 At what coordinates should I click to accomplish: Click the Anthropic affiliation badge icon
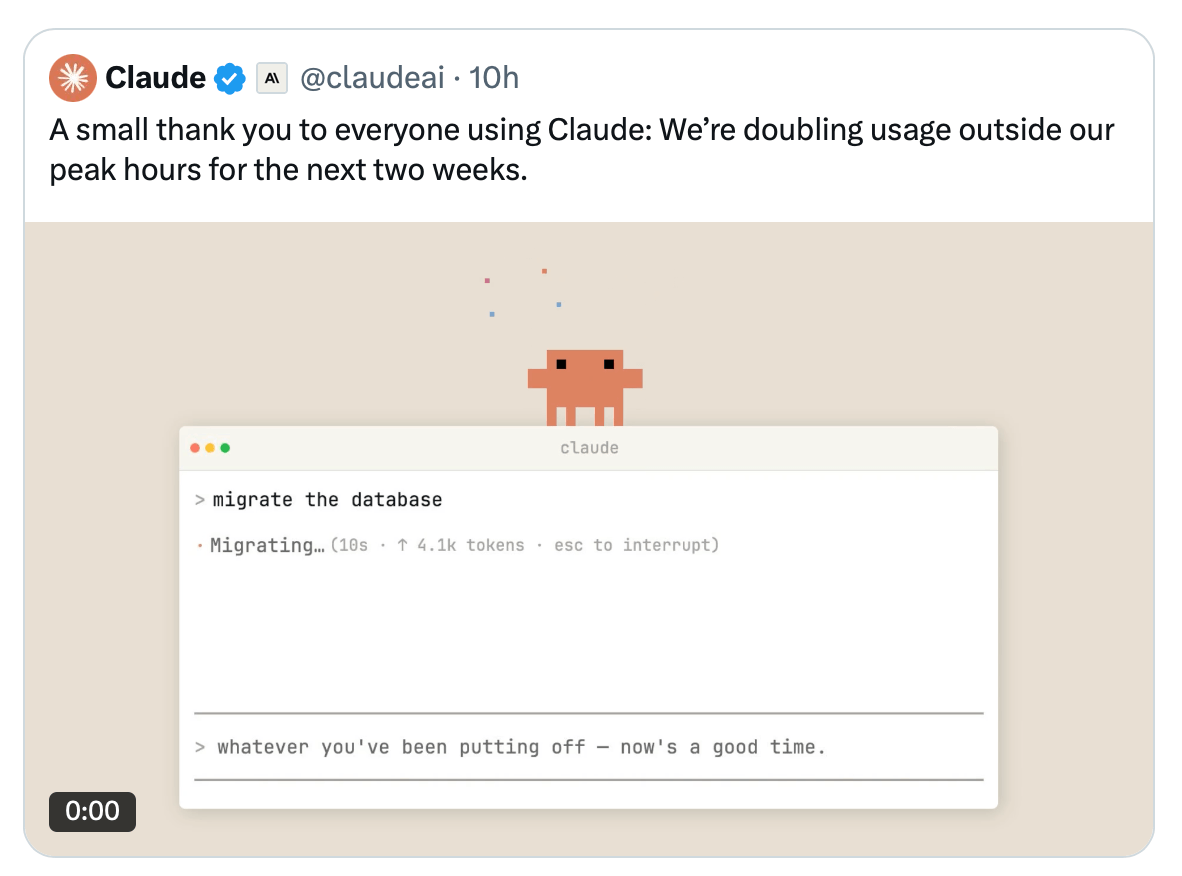point(271,78)
